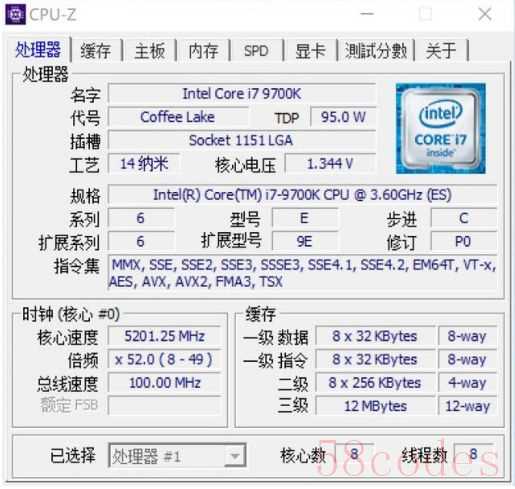Close the CPU-Z window
The width and height of the screenshot is (515, 489).
(485, 14)
